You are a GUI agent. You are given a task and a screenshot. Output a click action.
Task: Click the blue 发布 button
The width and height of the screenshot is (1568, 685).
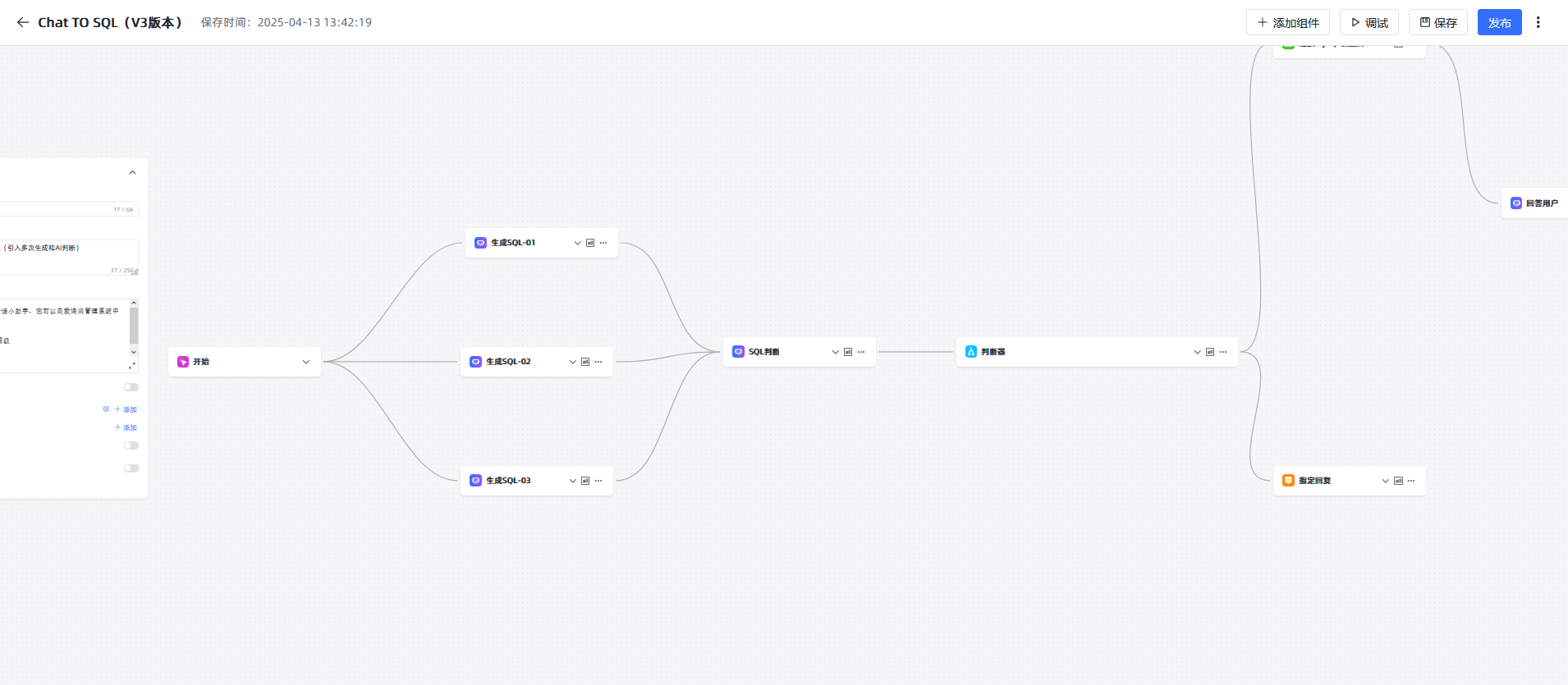point(1499,22)
